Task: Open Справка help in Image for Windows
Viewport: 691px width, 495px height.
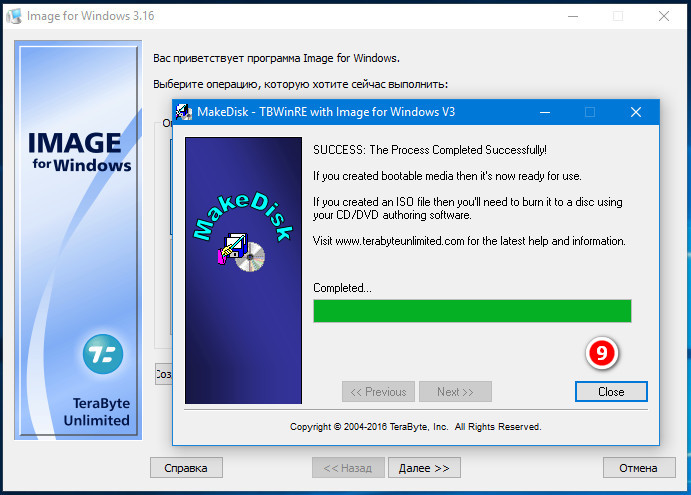Action: 186,468
